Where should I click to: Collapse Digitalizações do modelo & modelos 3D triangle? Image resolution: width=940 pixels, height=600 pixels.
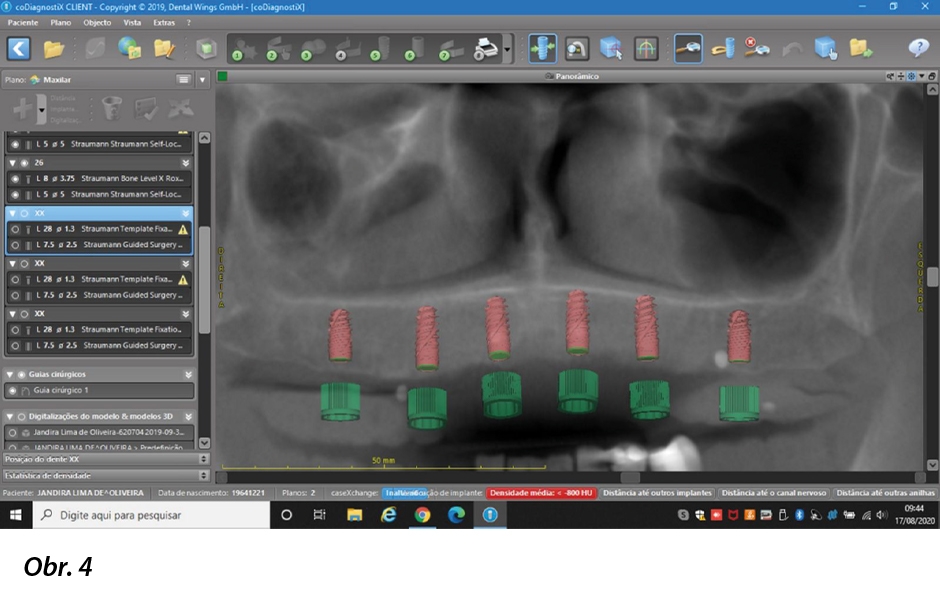pos(10,417)
